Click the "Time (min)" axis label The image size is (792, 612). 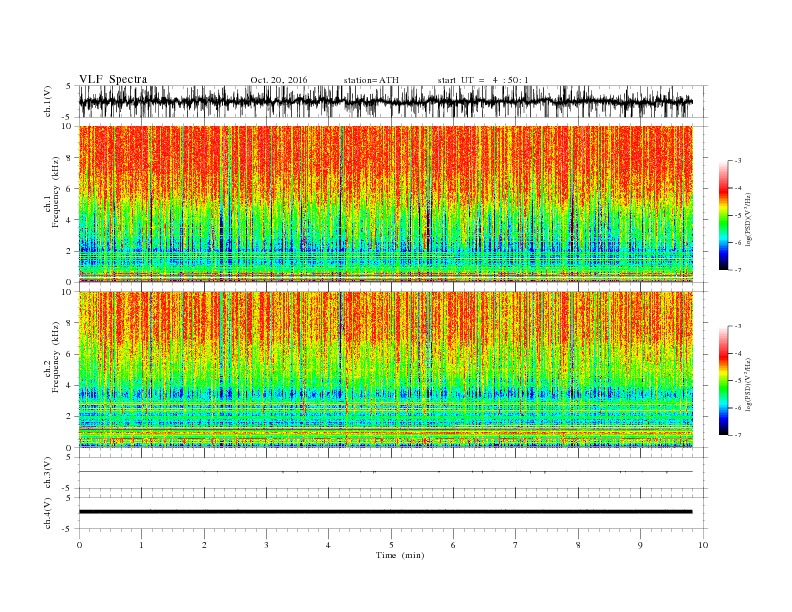tap(400, 555)
